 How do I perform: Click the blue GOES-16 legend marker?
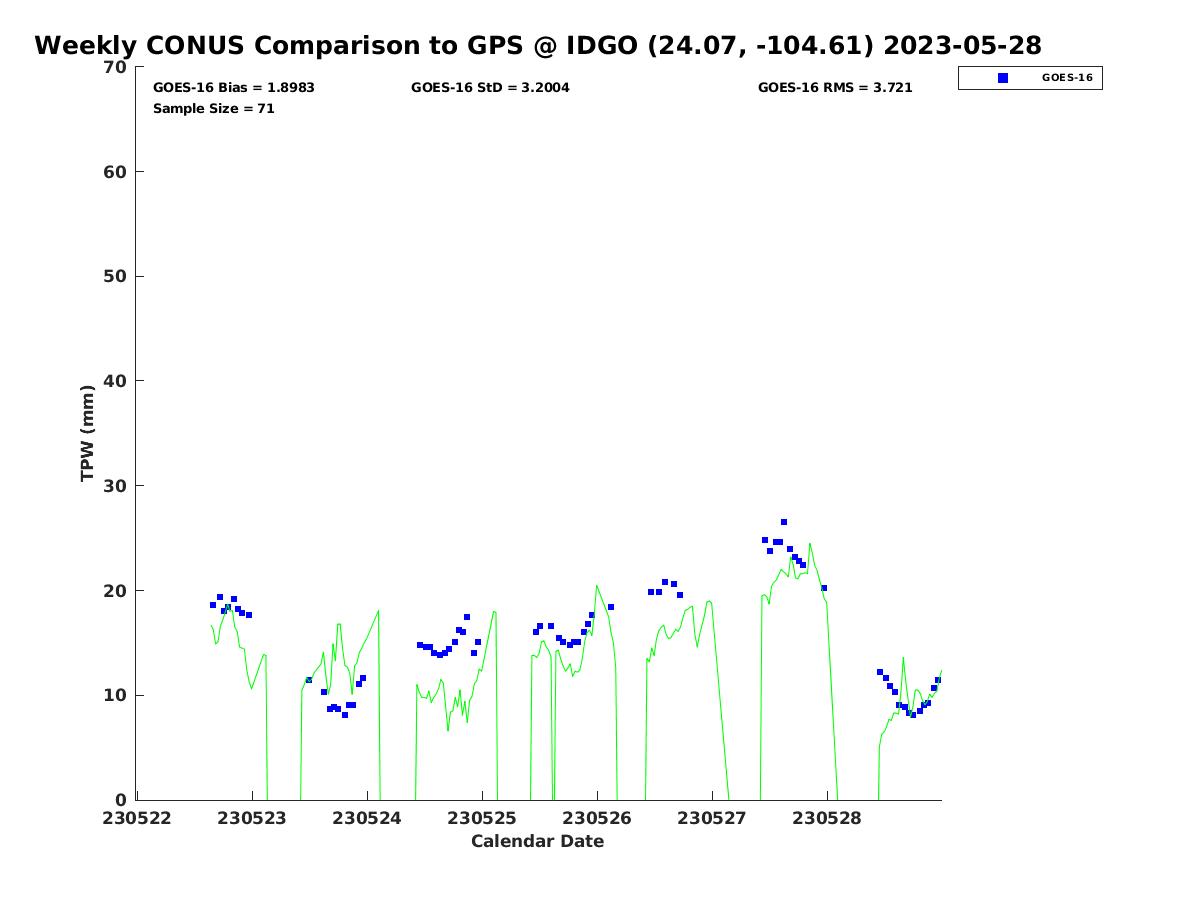(x=1003, y=78)
